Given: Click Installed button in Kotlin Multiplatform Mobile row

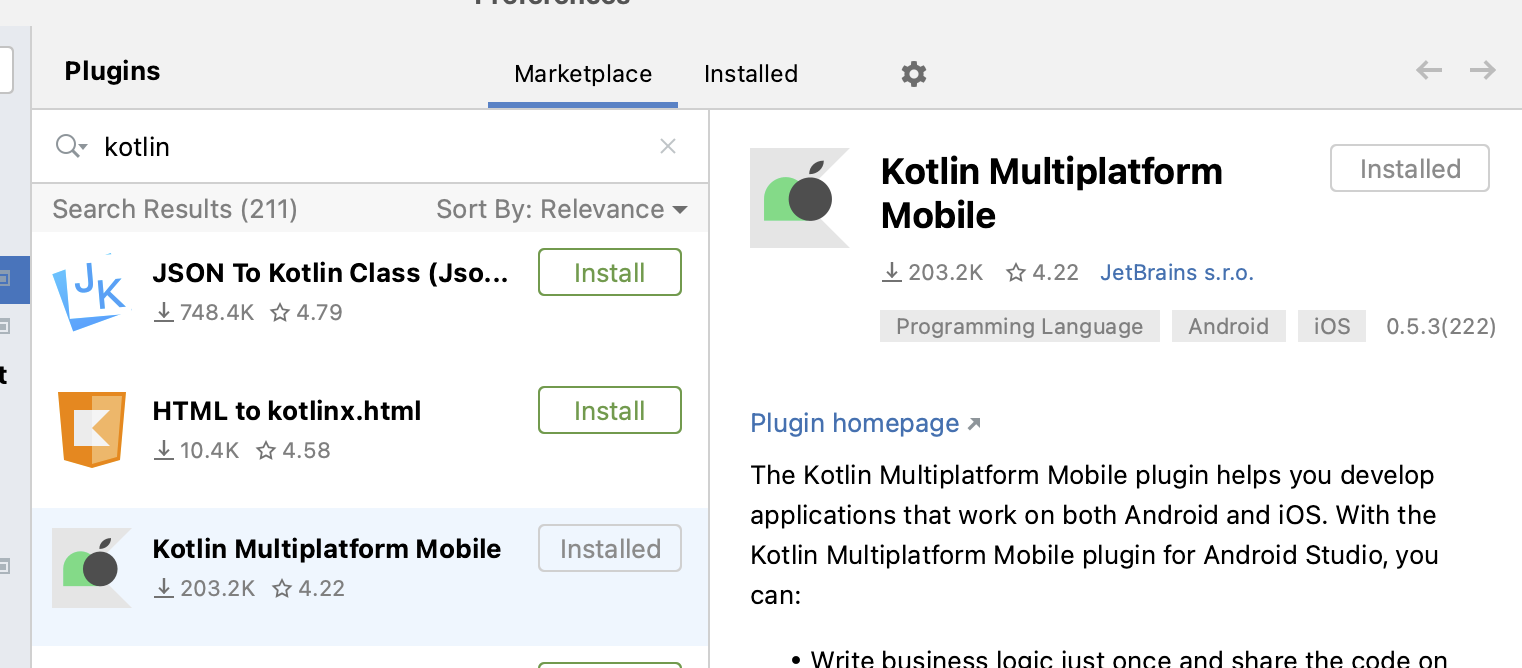Looking at the screenshot, I should tap(610, 548).
